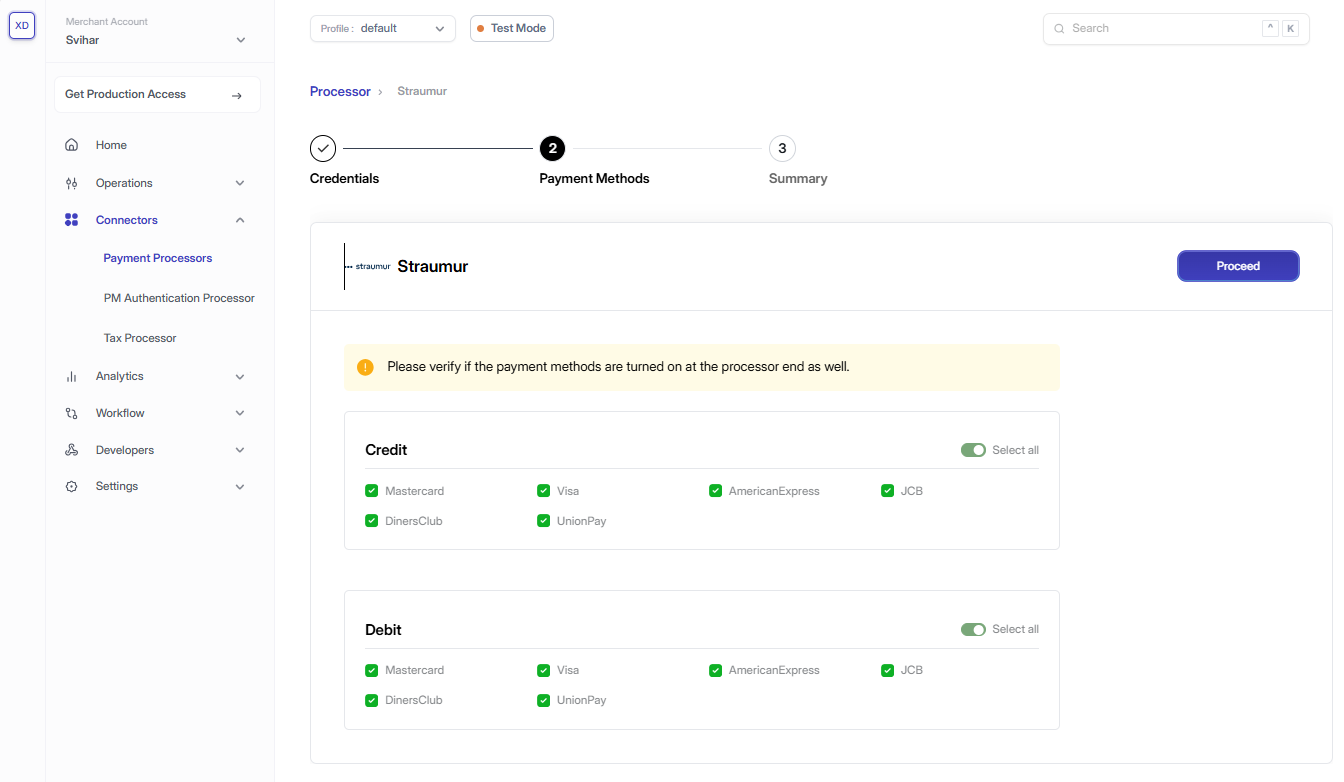Collapse the Connectors menu chevron

point(240,220)
